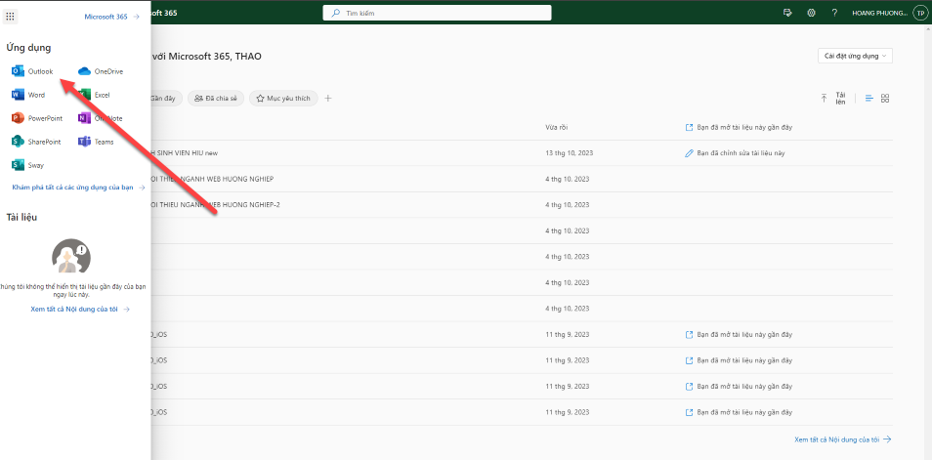Open the feedback flag icon in header
Image resolution: width=932 pixels, height=460 pixels.
tap(789, 12)
